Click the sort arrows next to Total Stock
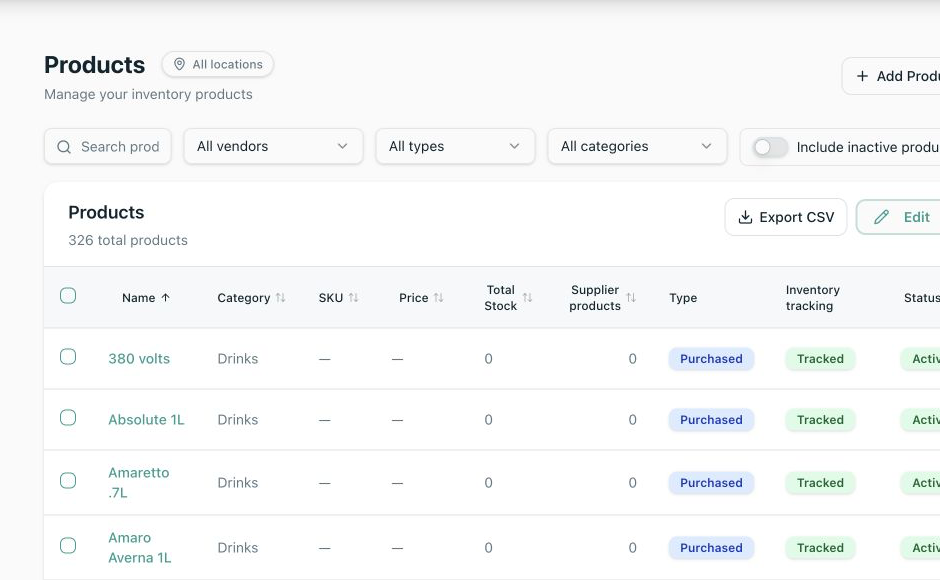This screenshot has height=580, width=940. (528, 297)
